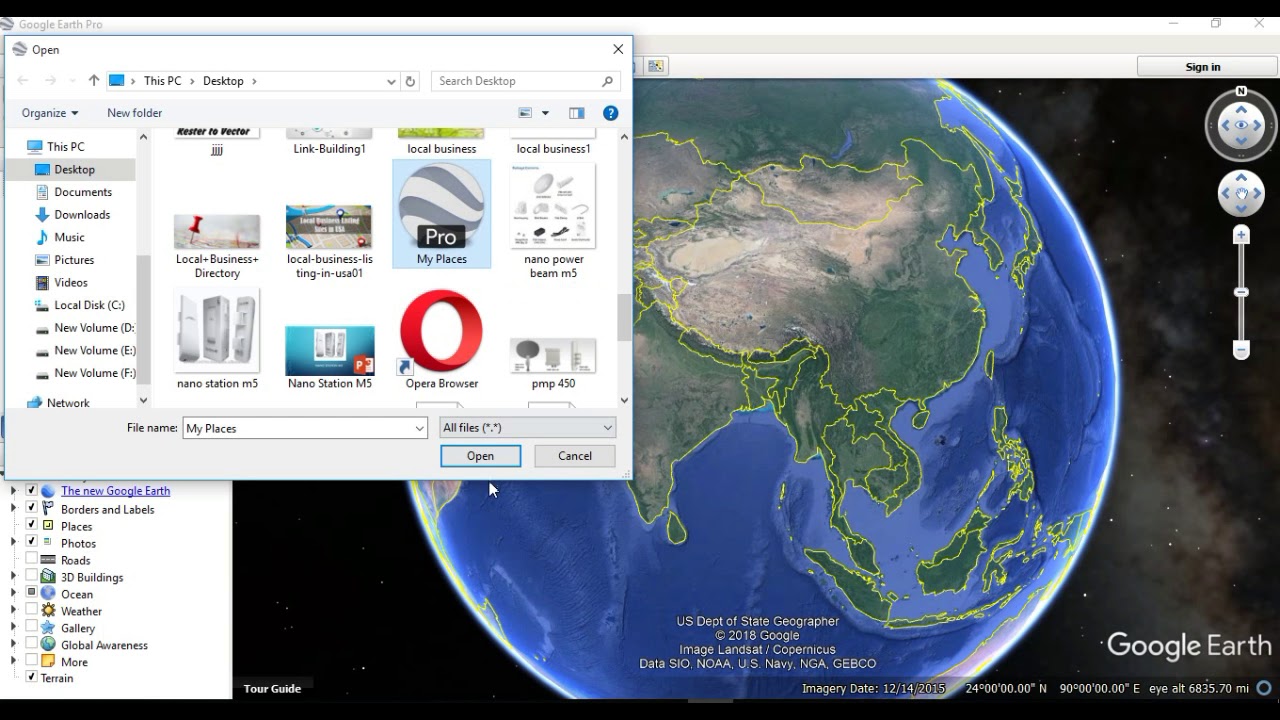Toggle the preview pane icon in Open dialog

click(577, 113)
